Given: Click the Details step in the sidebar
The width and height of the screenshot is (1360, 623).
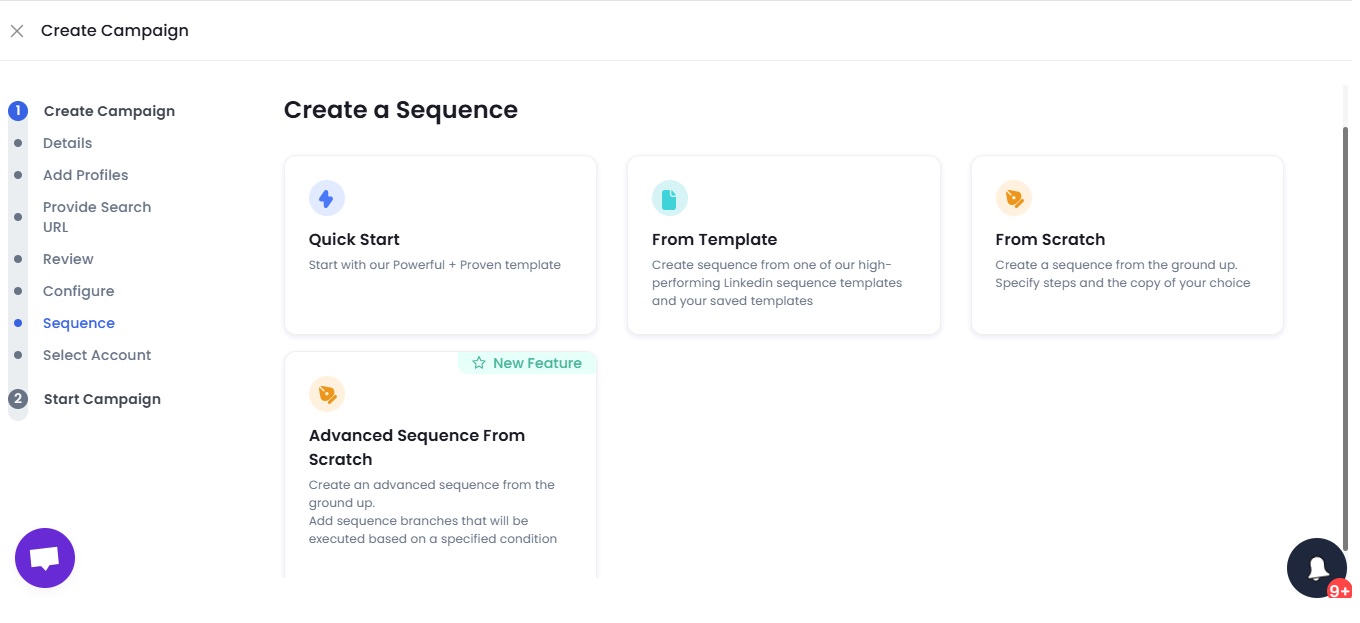Looking at the screenshot, I should [x=67, y=142].
